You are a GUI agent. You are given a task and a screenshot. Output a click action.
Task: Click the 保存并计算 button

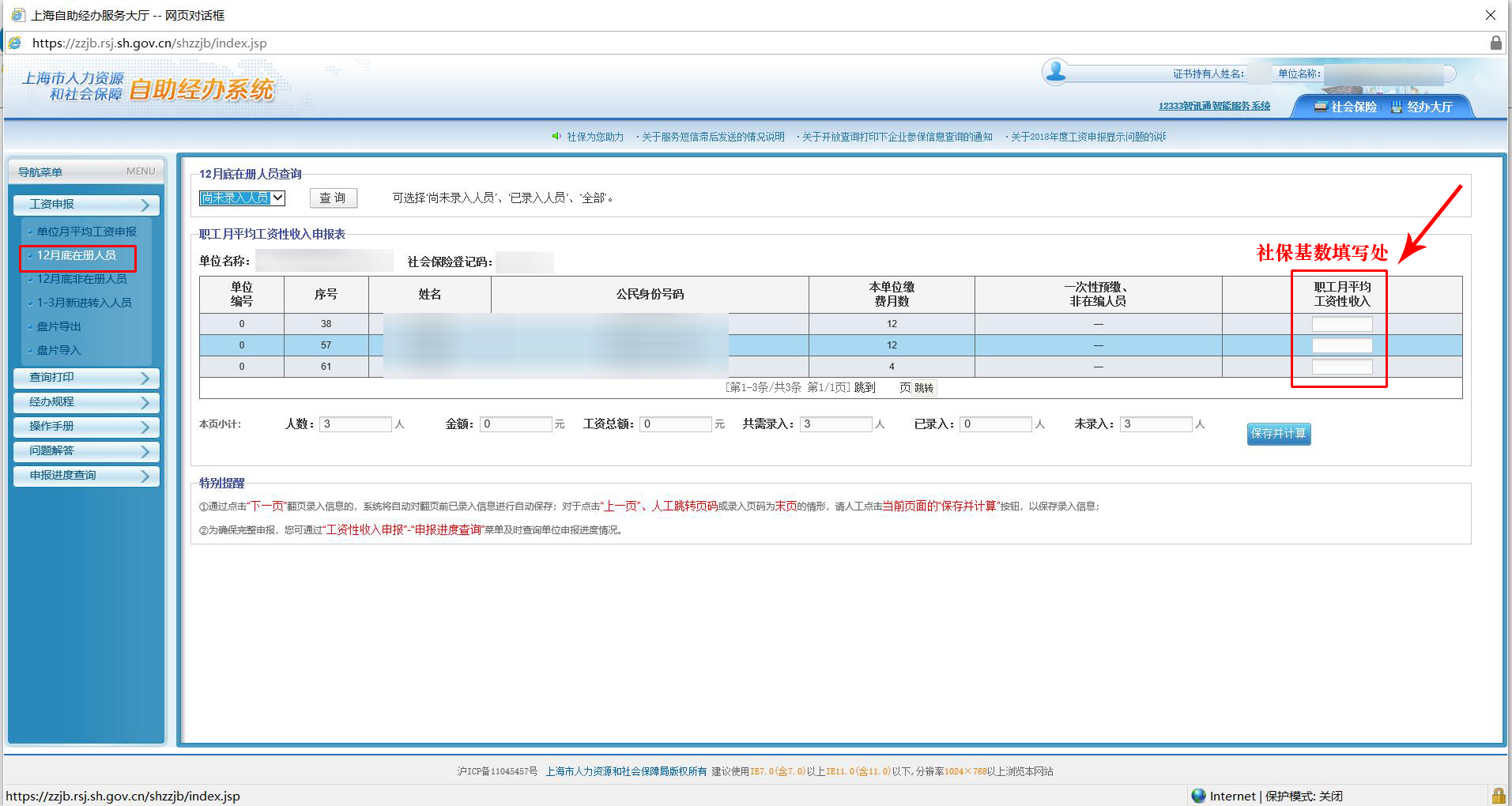1278,434
